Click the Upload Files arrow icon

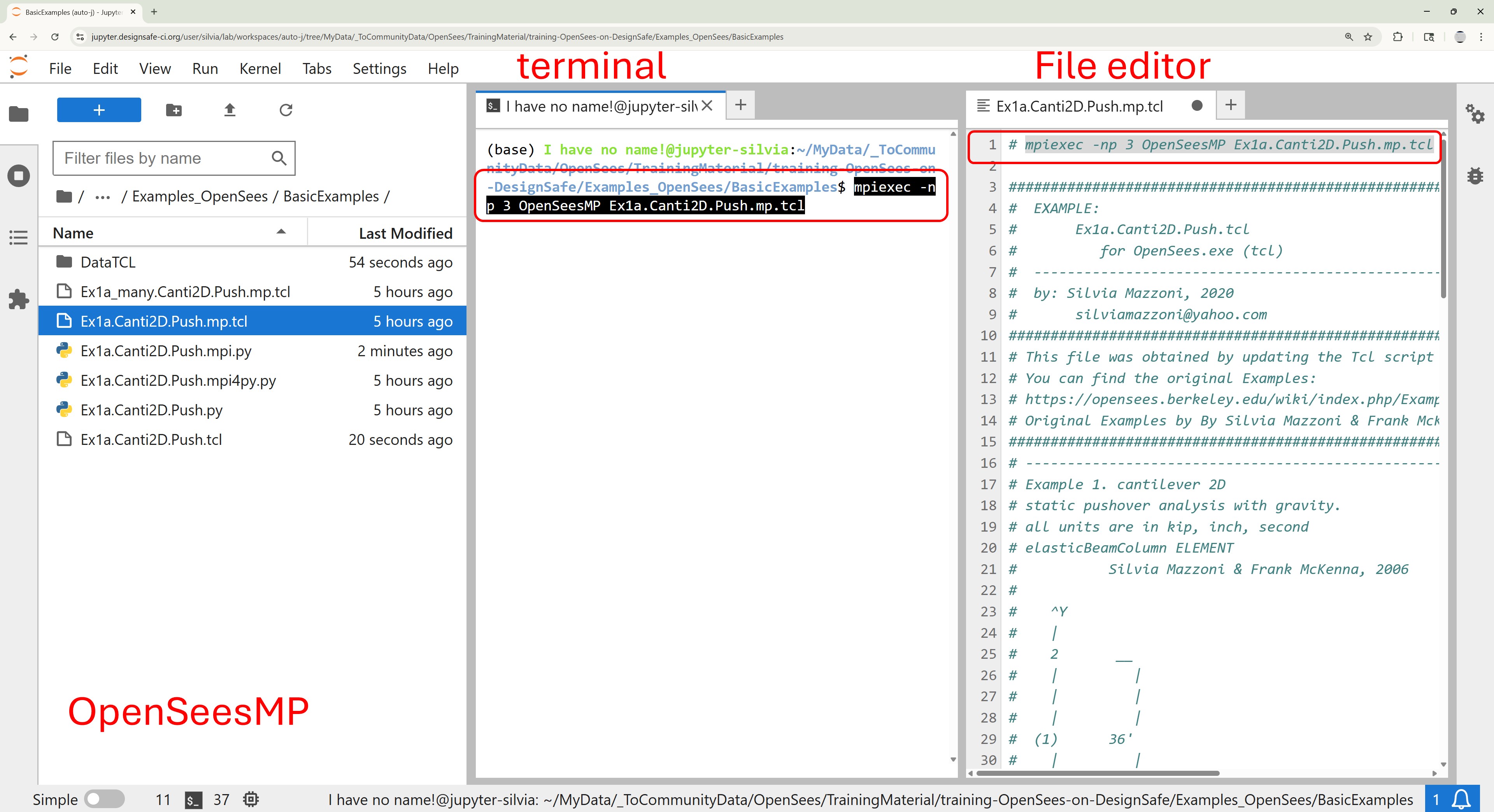(230, 110)
